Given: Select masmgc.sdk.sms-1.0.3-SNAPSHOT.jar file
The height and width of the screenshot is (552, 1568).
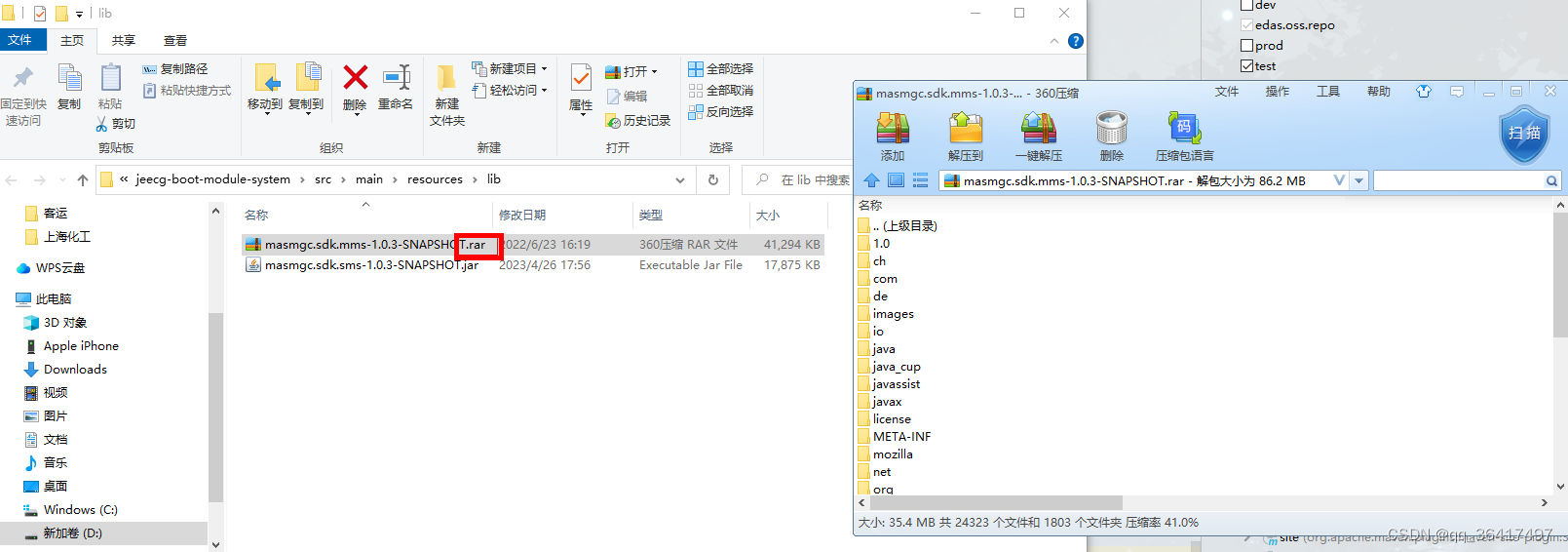Looking at the screenshot, I should coord(533,265).
